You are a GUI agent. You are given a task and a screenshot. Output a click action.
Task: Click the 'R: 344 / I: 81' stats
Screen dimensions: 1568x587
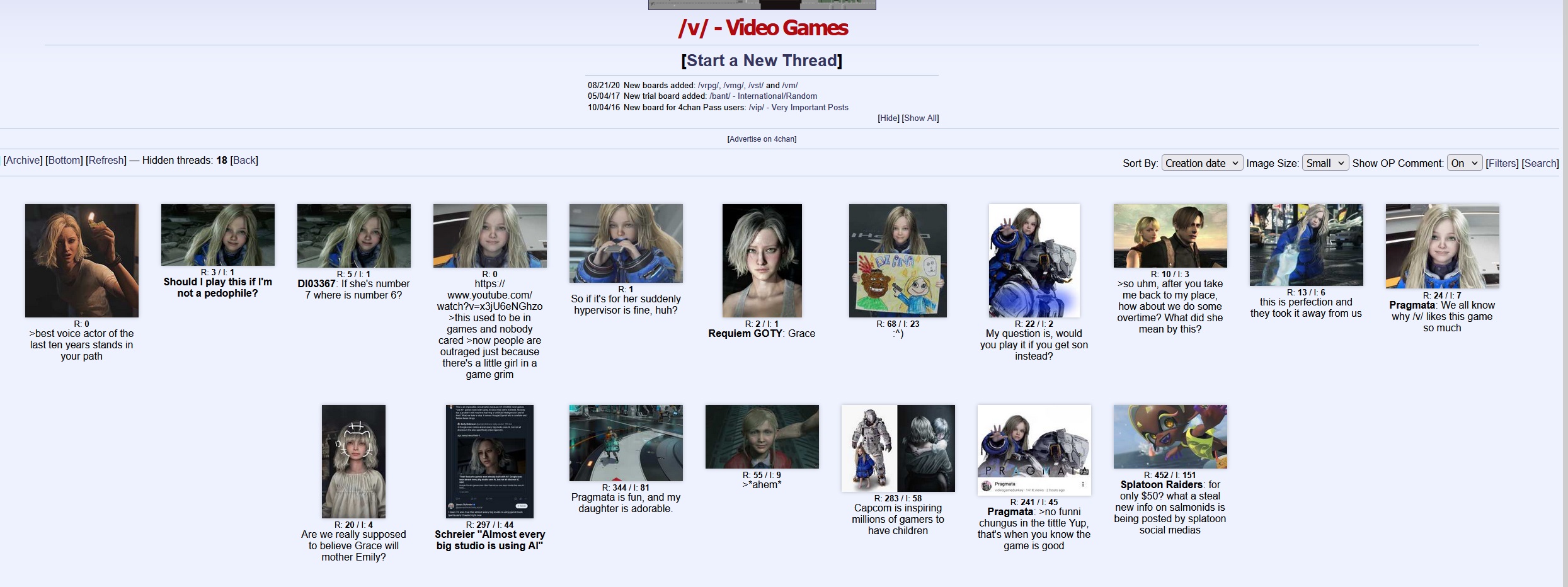pos(626,488)
